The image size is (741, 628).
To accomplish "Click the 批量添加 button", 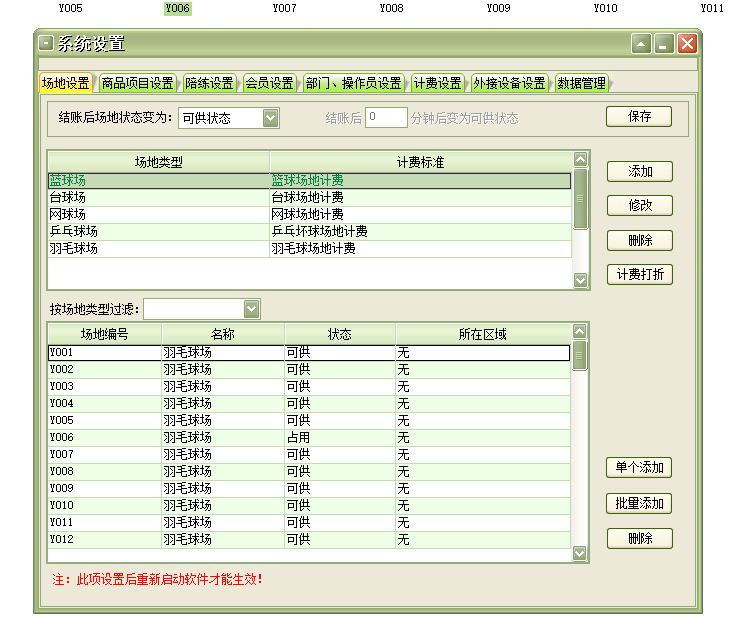I will pyautogui.click(x=639, y=504).
